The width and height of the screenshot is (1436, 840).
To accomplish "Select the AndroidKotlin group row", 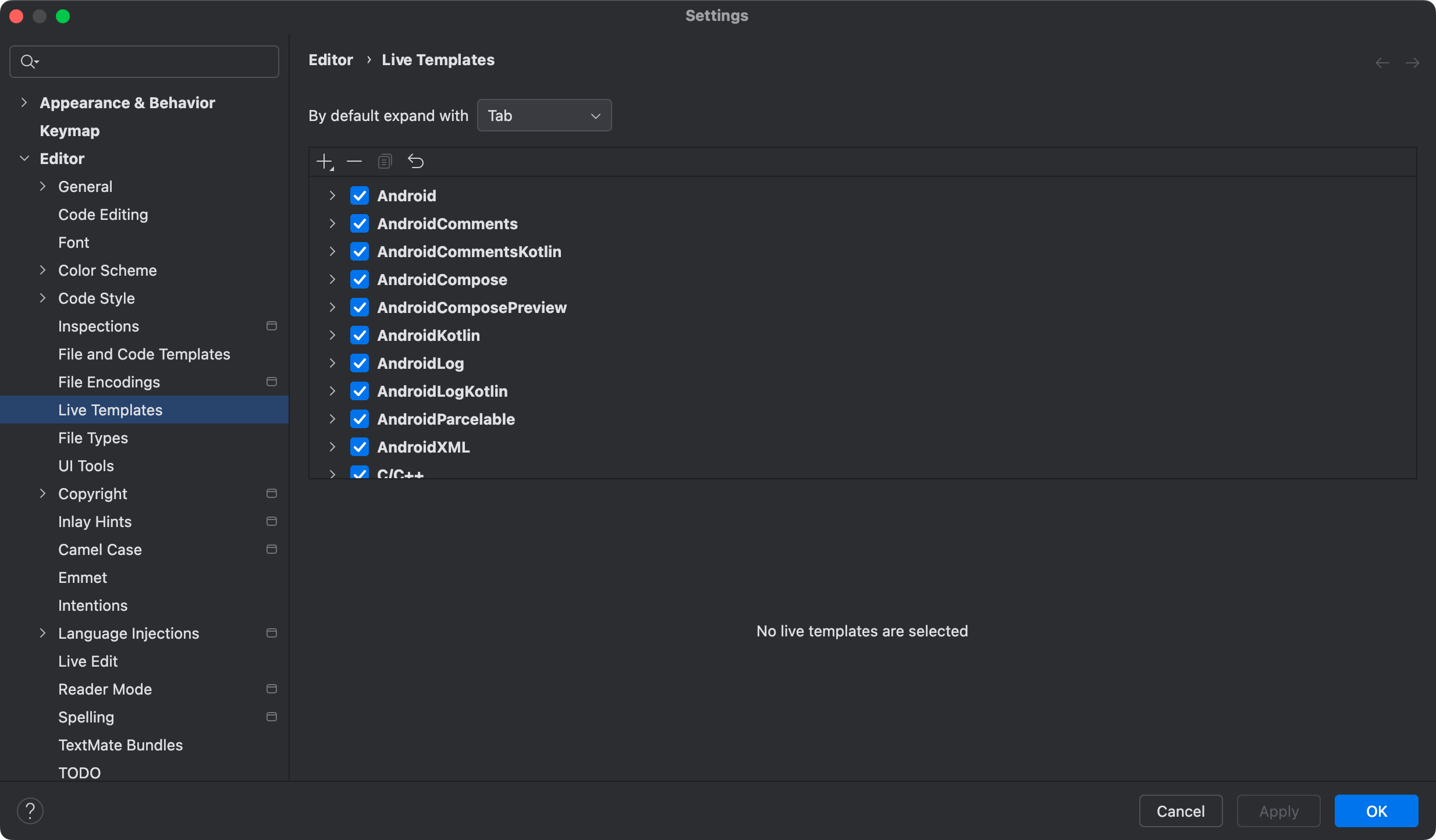I will click(x=862, y=335).
